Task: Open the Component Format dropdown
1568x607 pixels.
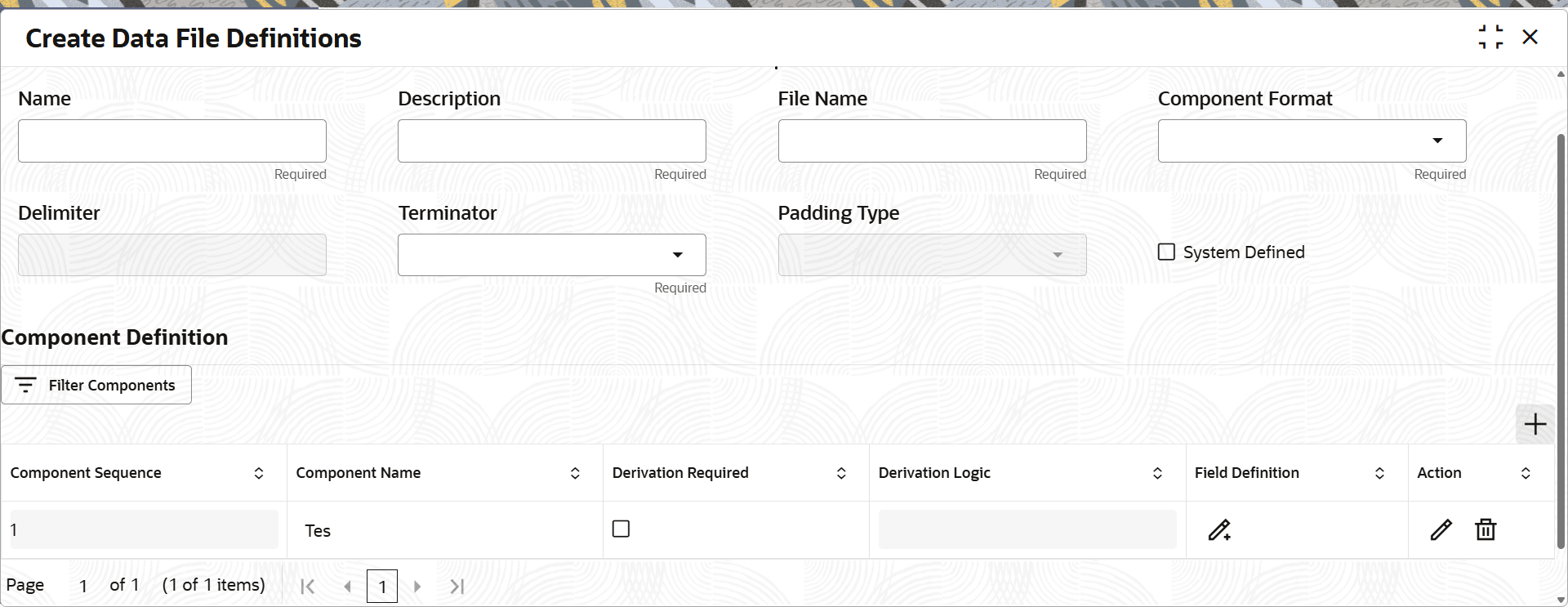Action: pos(1312,141)
